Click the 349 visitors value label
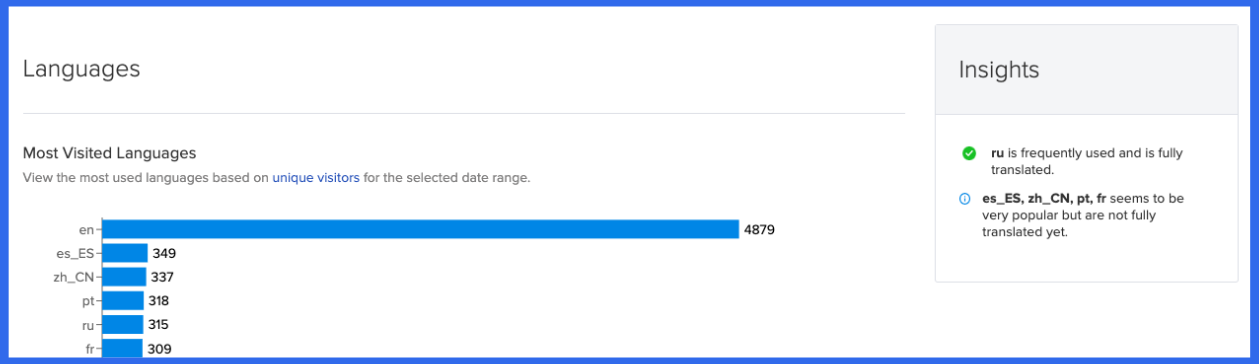The height and width of the screenshot is (364, 1259). point(164,254)
